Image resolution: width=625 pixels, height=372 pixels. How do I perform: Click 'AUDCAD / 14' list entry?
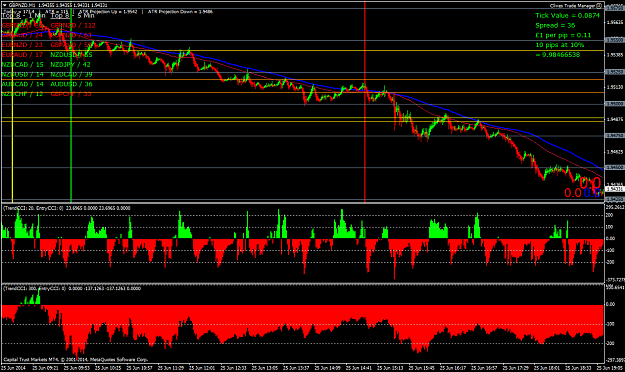22,84
